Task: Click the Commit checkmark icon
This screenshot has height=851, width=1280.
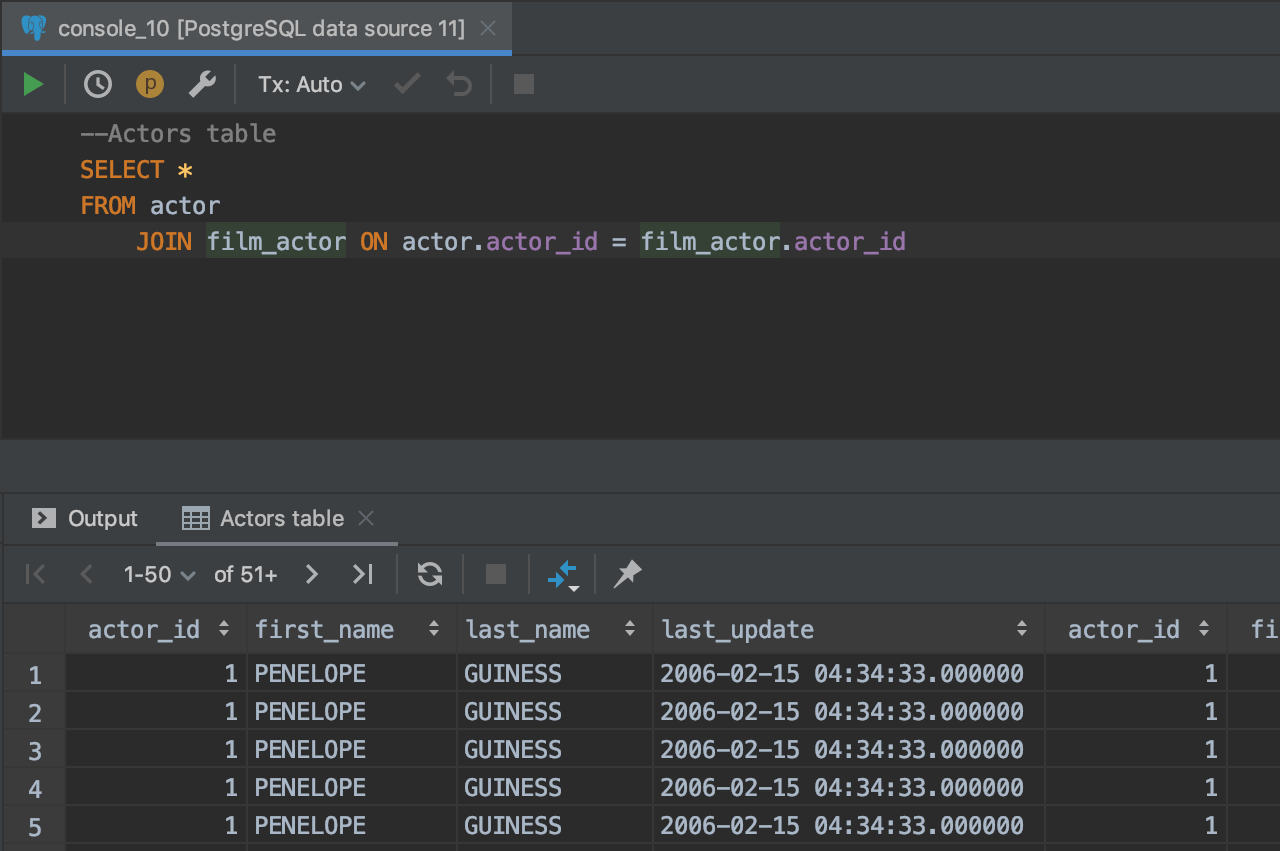Action: [x=407, y=85]
